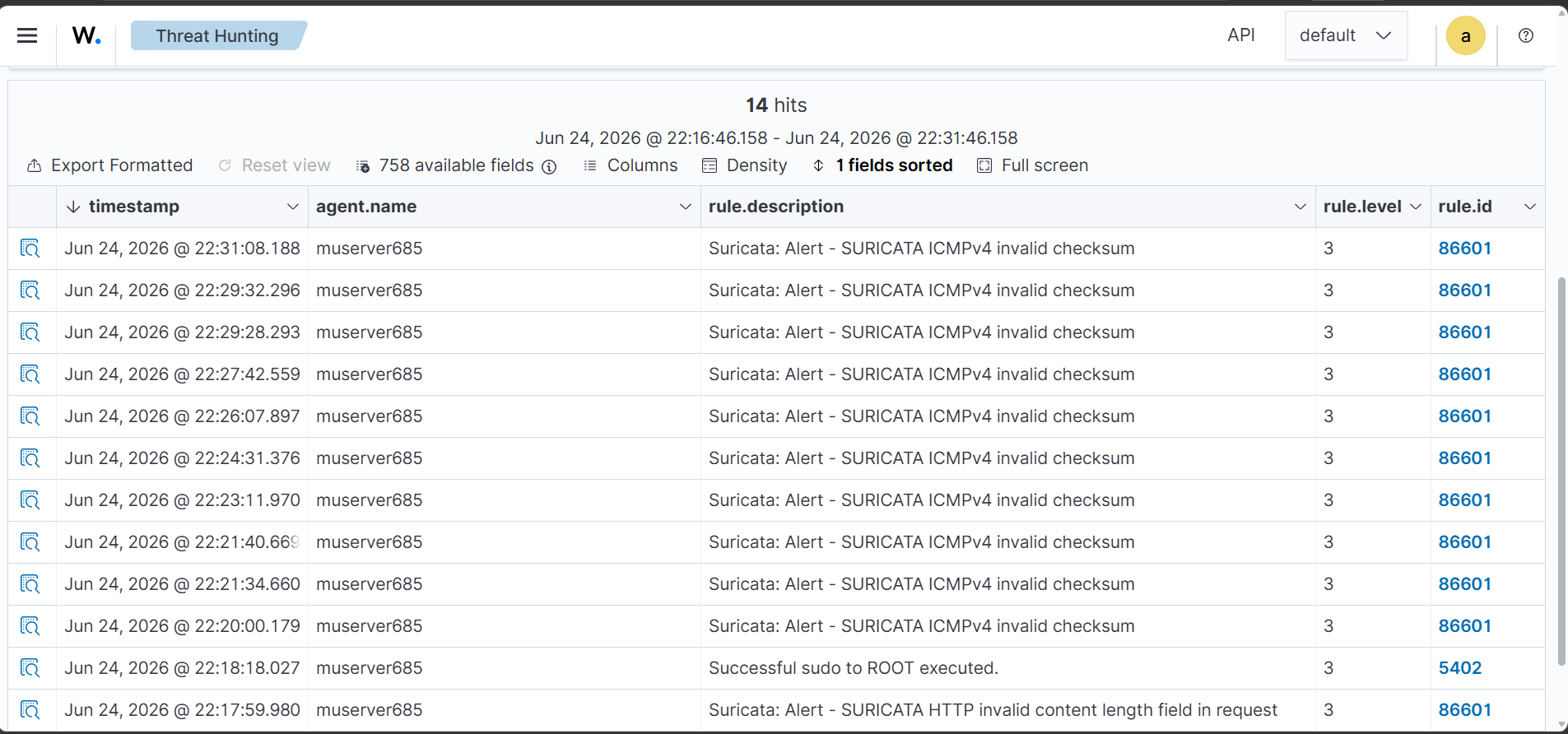Click the Wazuh W. logo
The image size is (1568, 734).
tap(86, 35)
